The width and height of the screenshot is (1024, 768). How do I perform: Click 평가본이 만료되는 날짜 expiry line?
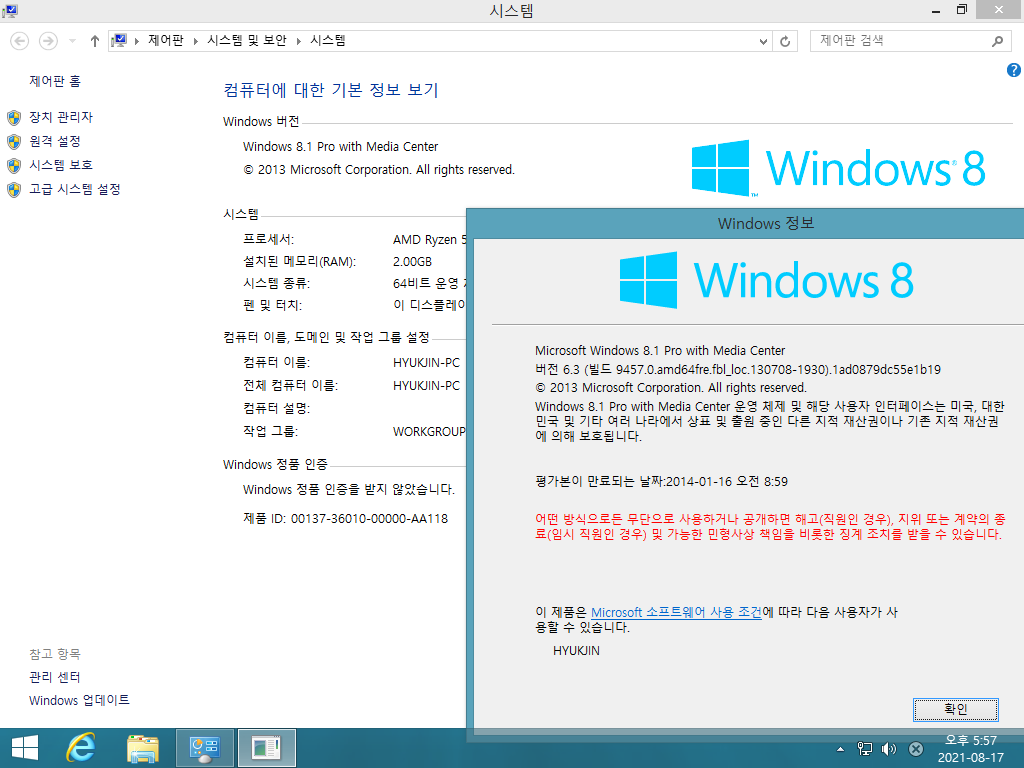coord(661,481)
